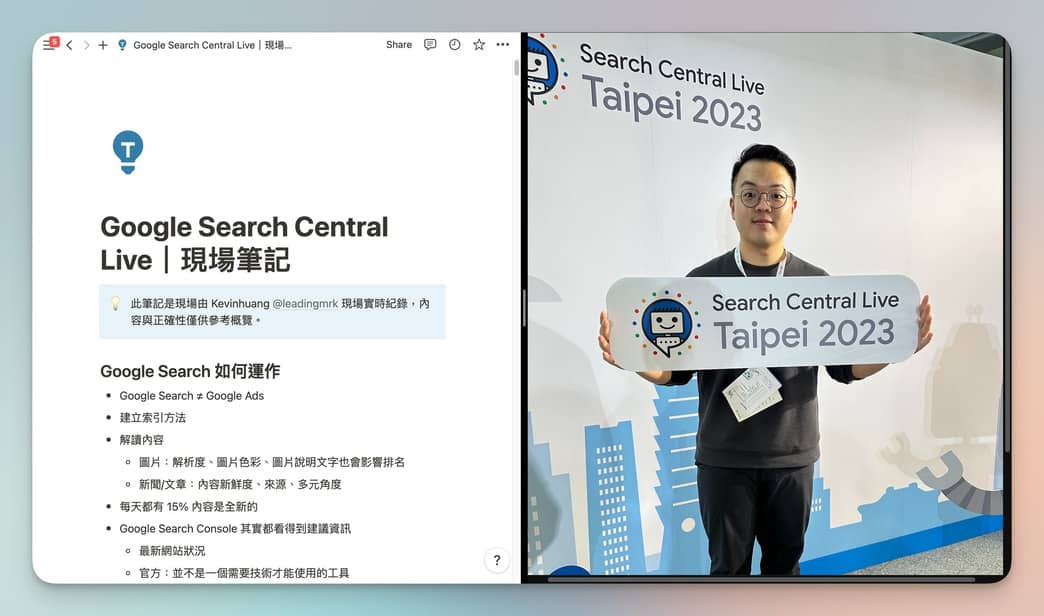1044x616 pixels.
Task: Open the help question mark button
Action: [497, 561]
